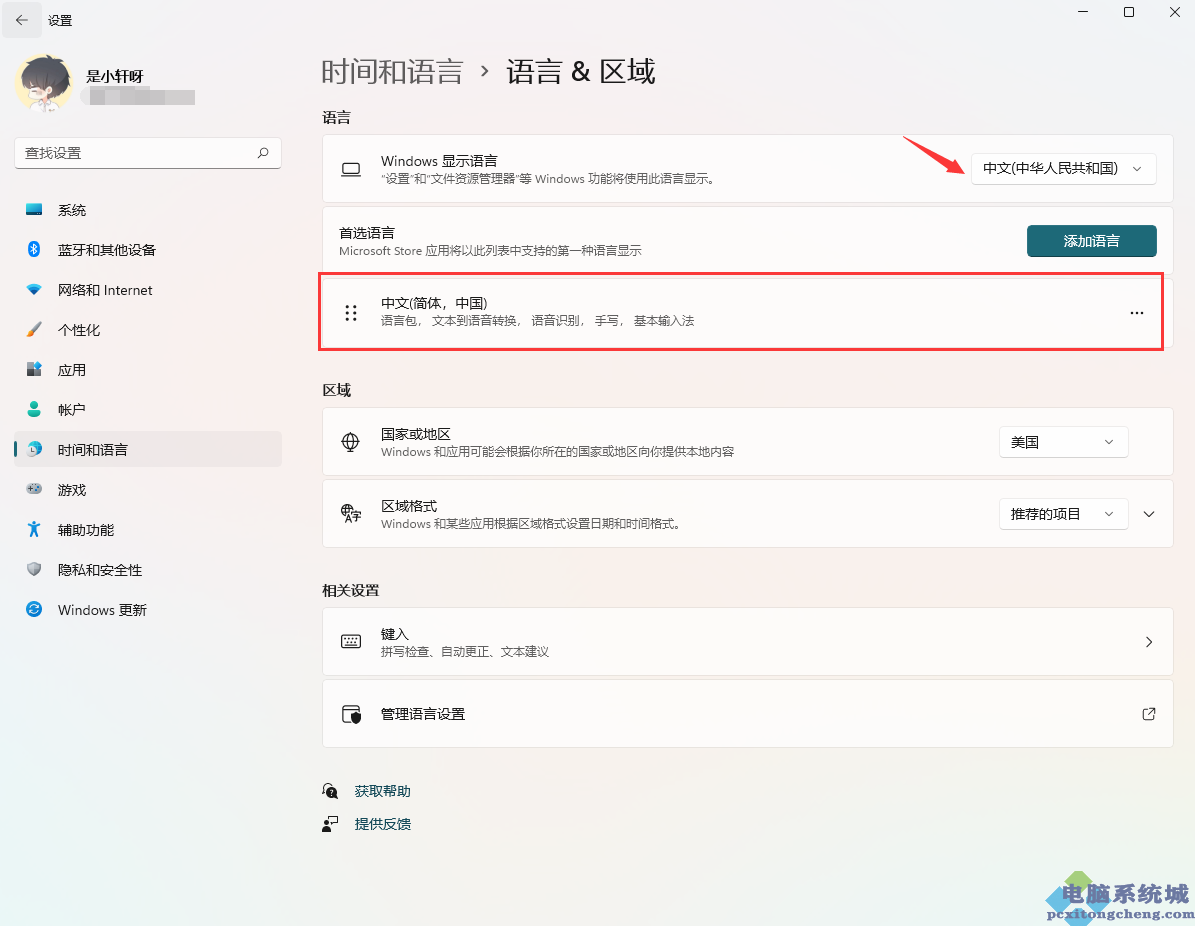Open 应用 settings
1195x926 pixels.
(148, 370)
